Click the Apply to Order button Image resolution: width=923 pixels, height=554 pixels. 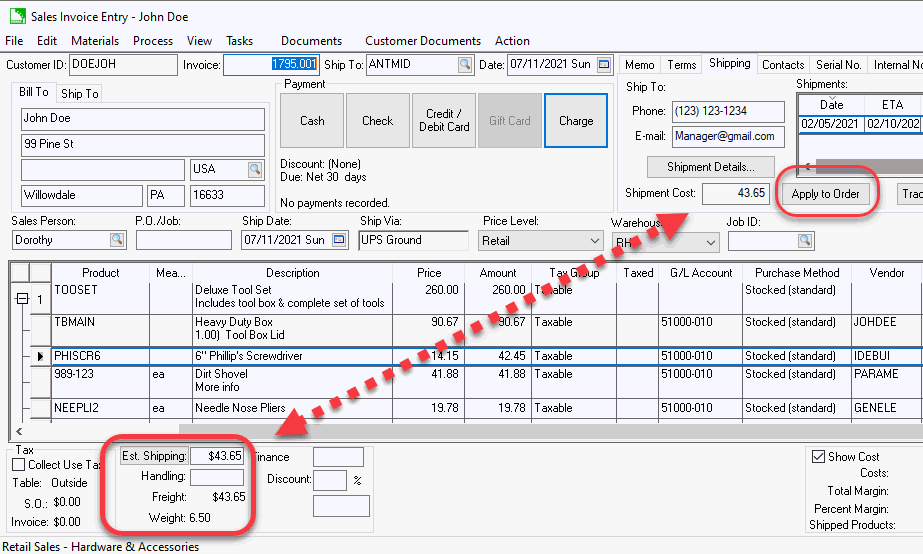tap(825, 194)
